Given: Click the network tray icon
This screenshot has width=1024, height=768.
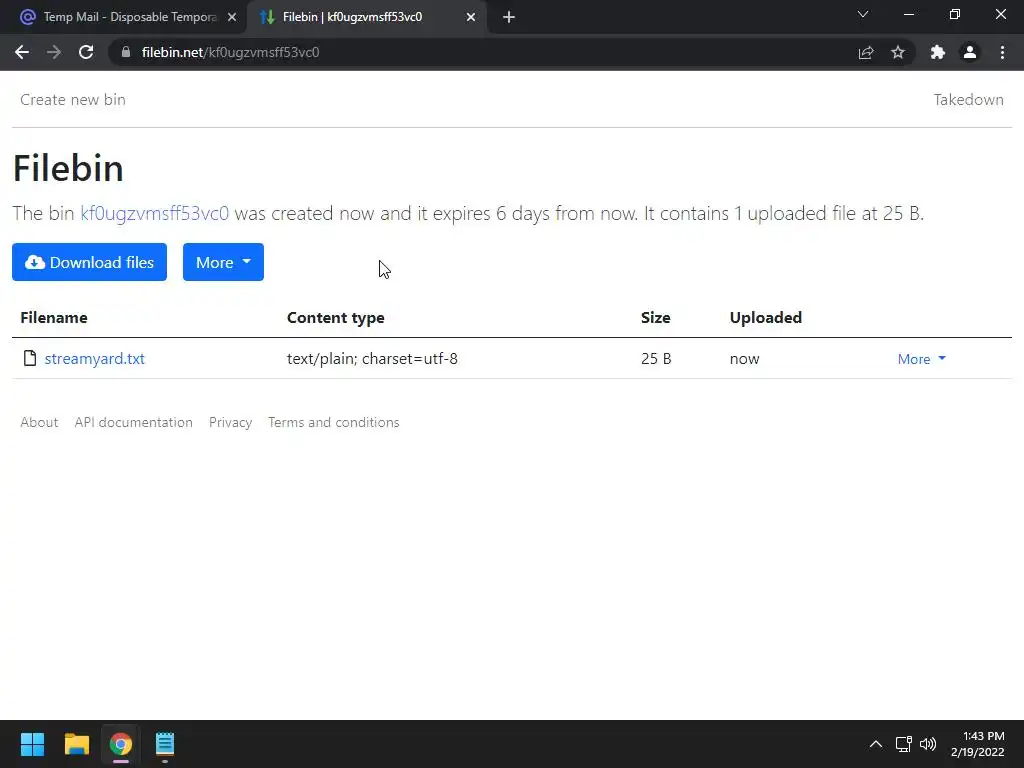Looking at the screenshot, I should click(x=903, y=744).
